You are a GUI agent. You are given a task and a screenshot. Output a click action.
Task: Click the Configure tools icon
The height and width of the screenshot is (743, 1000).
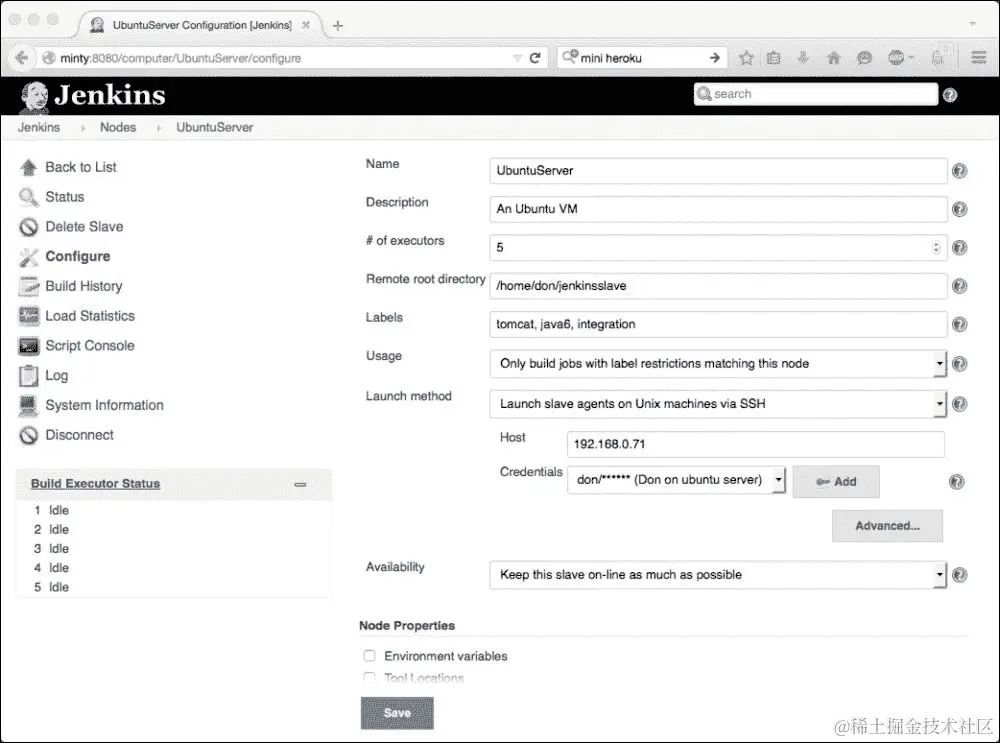29,256
